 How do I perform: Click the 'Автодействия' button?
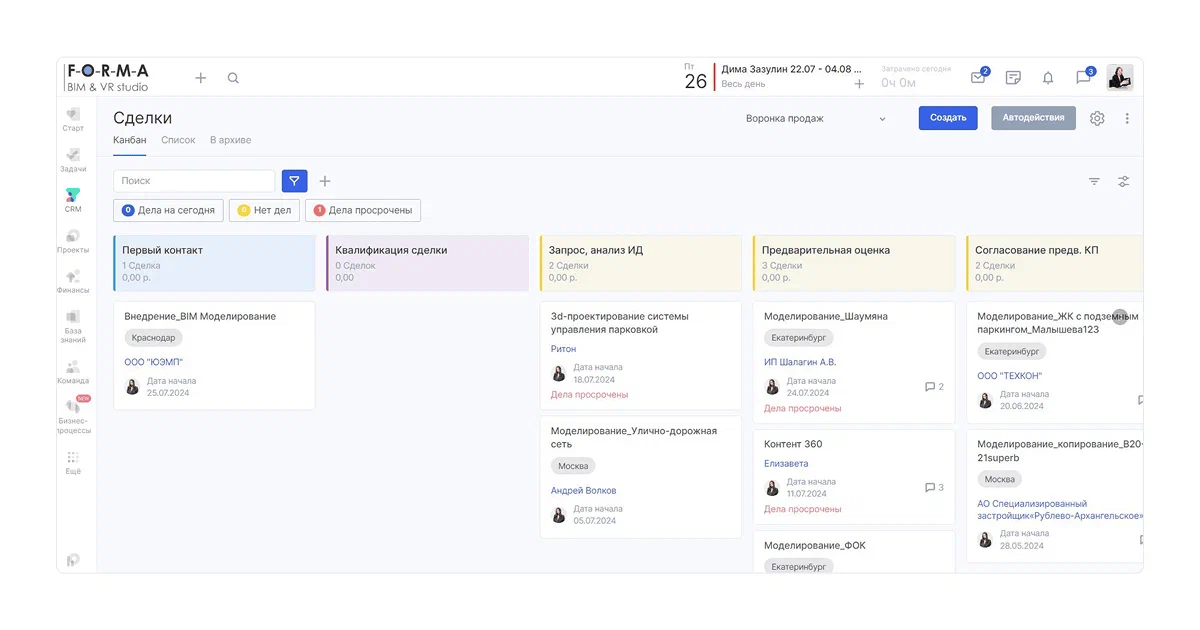coord(1033,118)
